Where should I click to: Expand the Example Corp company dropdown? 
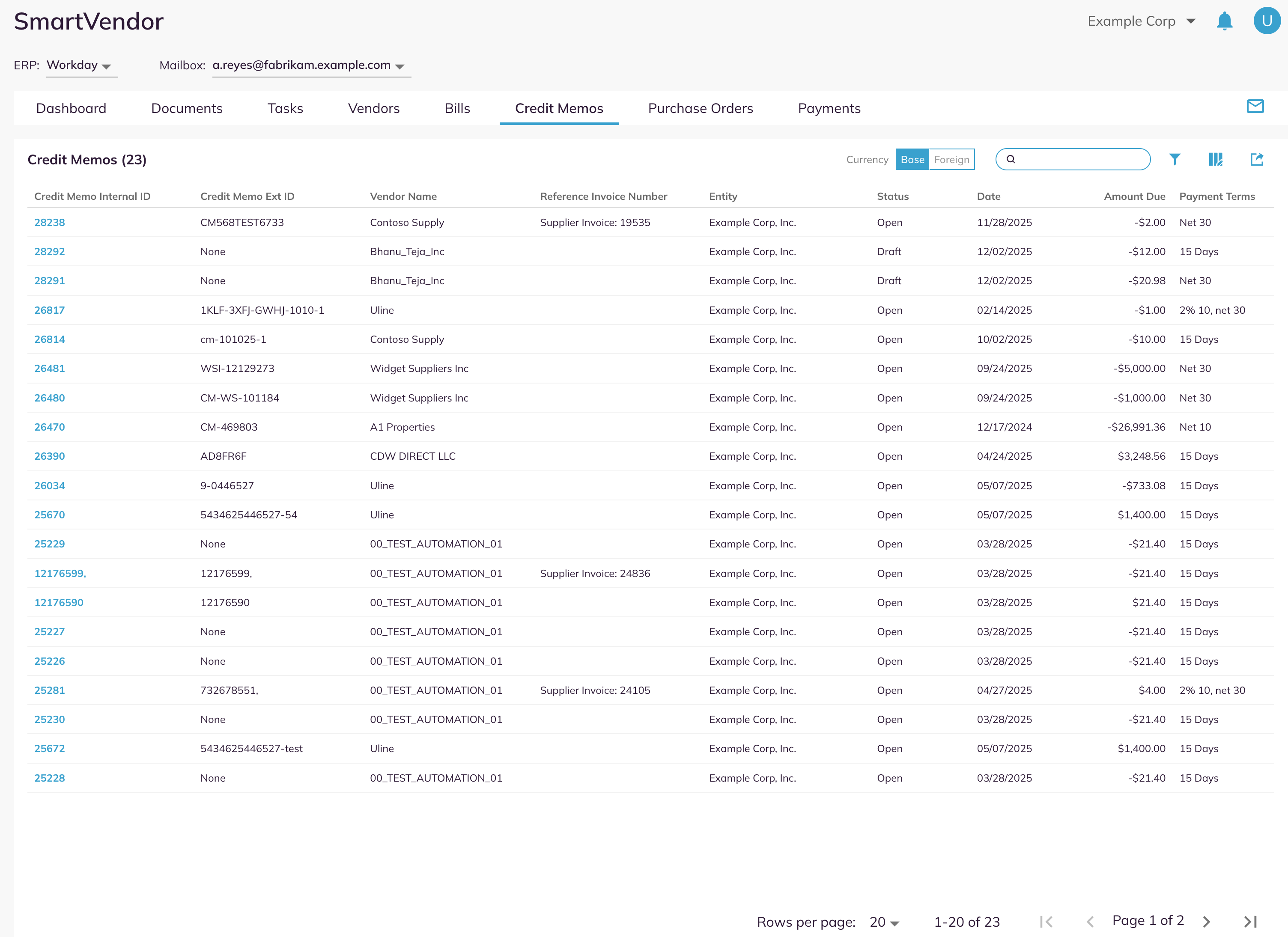coord(1142,21)
